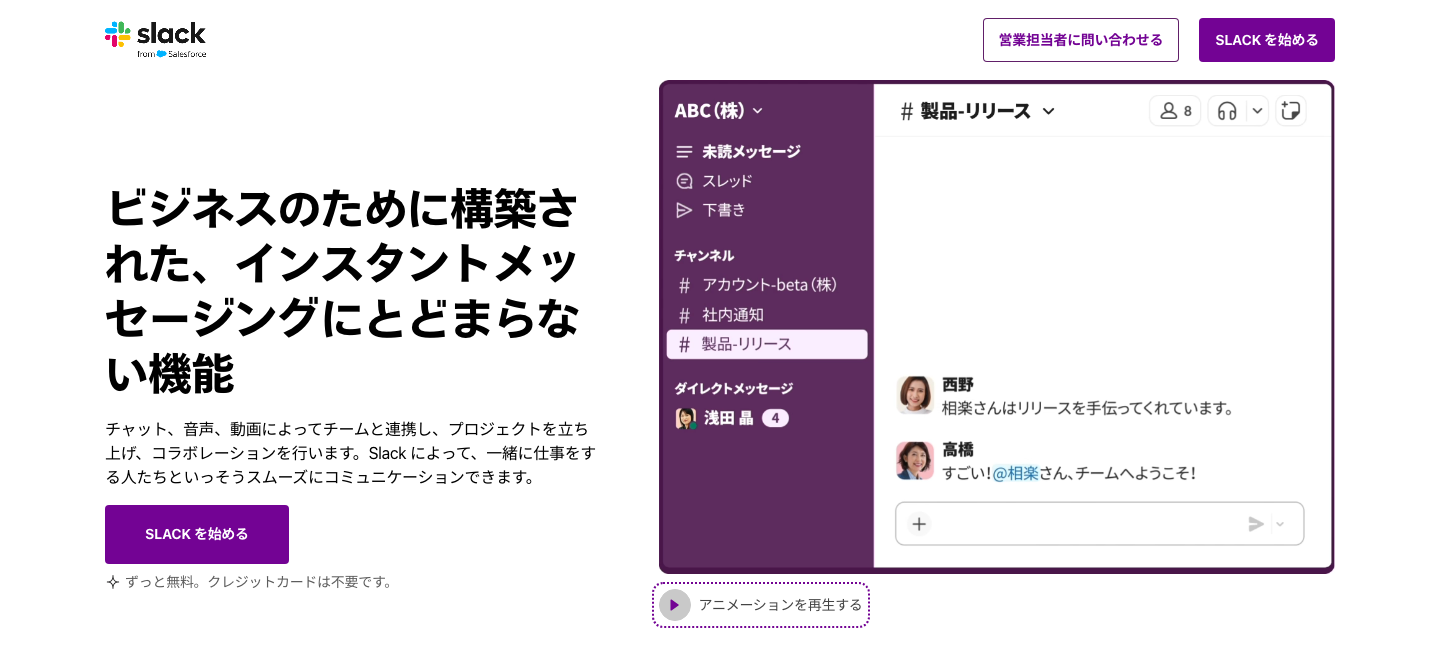
Task: Expand the huddle options chevron
Action: pos(1258,111)
